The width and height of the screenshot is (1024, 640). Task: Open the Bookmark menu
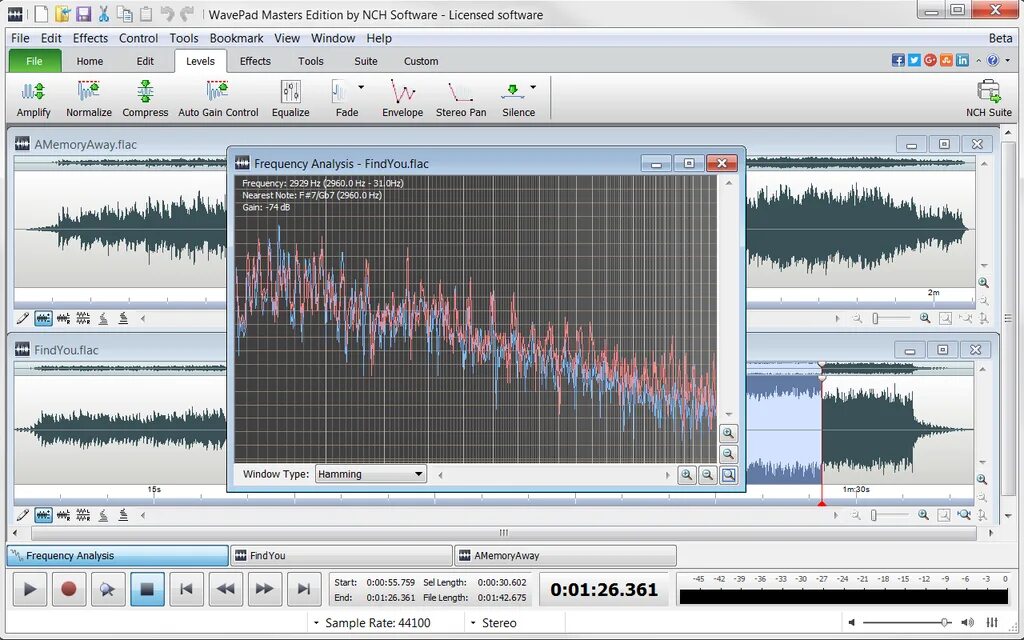(x=236, y=38)
